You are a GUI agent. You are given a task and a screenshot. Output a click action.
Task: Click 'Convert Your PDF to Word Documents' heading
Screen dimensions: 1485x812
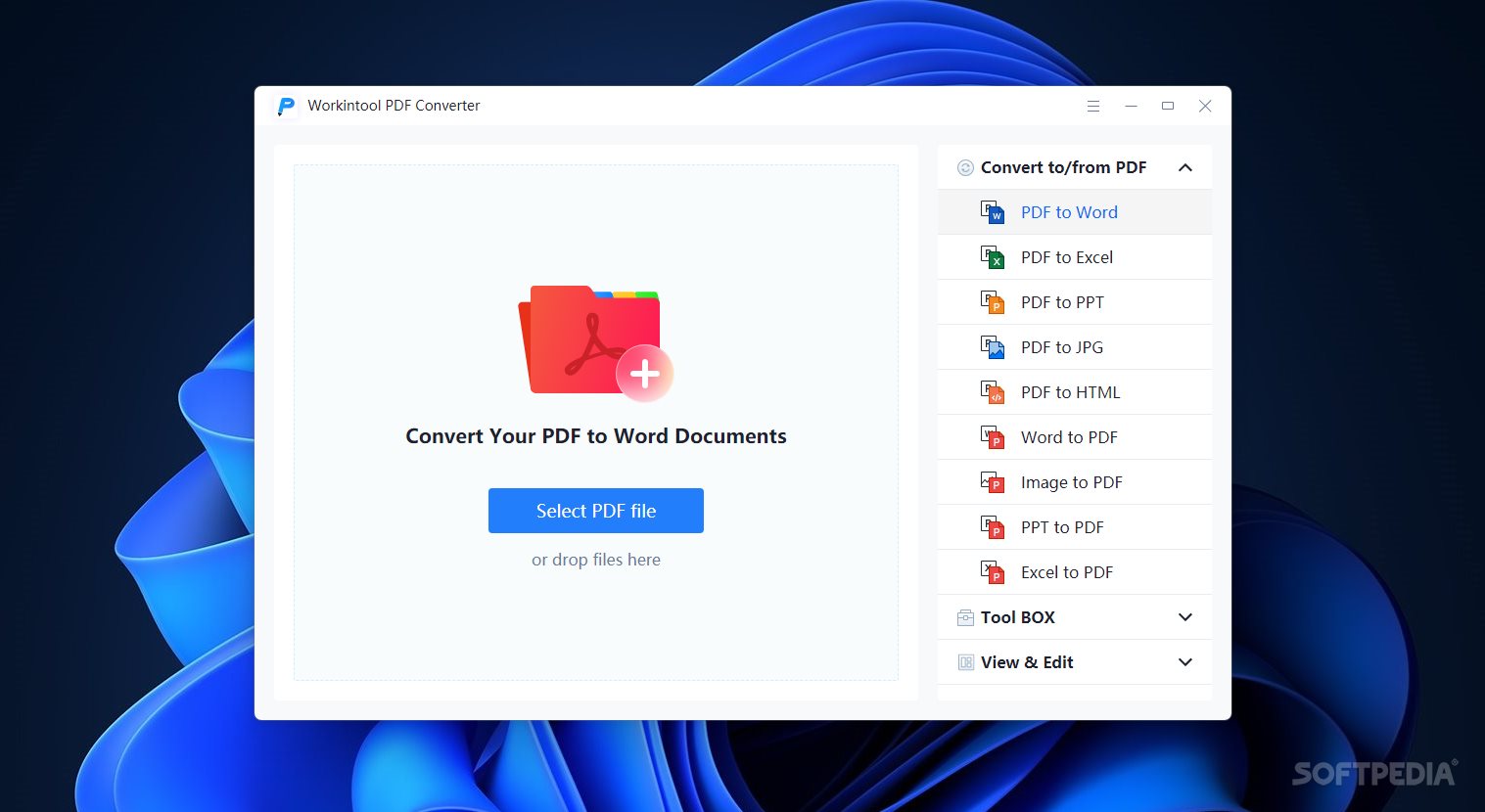pyautogui.click(x=596, y=436)
